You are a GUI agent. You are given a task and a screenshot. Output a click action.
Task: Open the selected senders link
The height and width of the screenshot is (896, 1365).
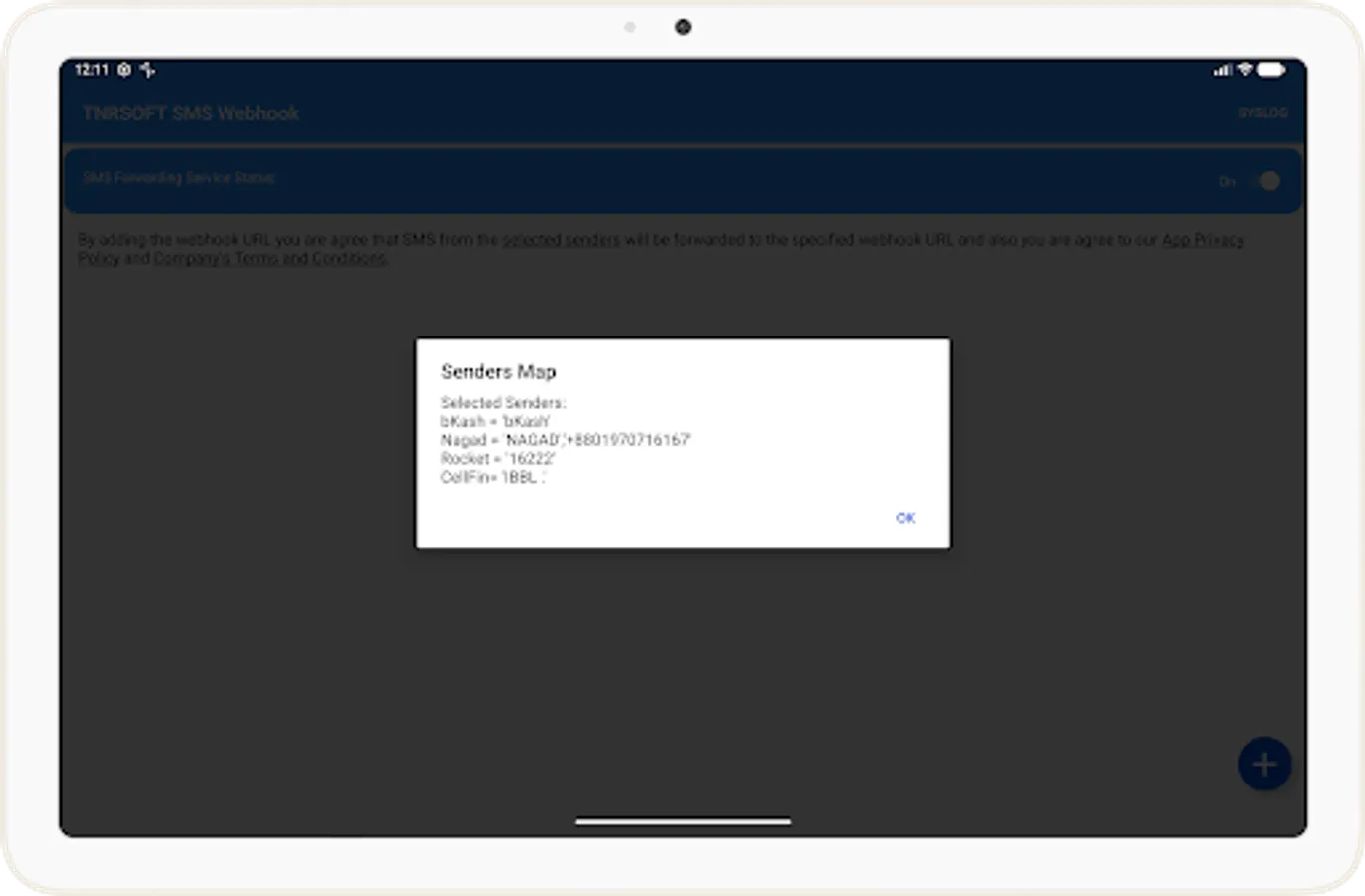(x=563, y=239)
